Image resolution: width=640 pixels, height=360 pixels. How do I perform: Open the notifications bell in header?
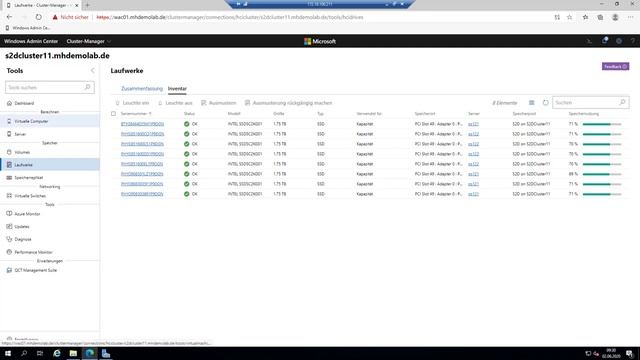(x=604, y=41)
